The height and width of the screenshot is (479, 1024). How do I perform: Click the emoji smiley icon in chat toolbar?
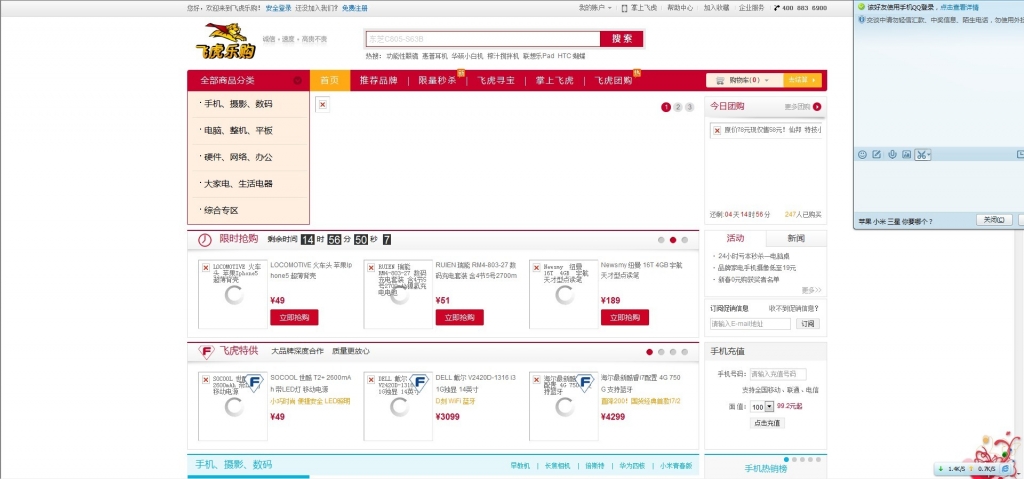(x=862, y=154)
